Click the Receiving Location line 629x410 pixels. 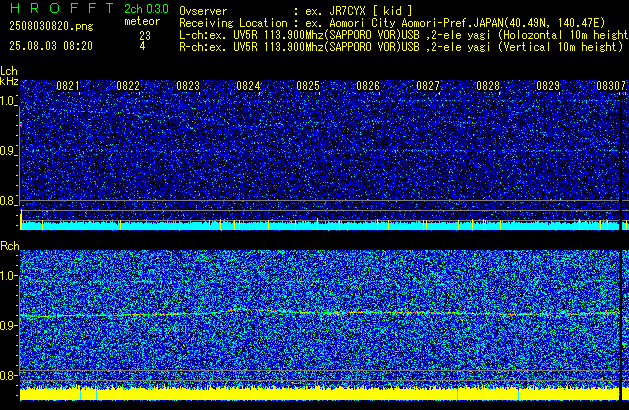tap(392, 23)
